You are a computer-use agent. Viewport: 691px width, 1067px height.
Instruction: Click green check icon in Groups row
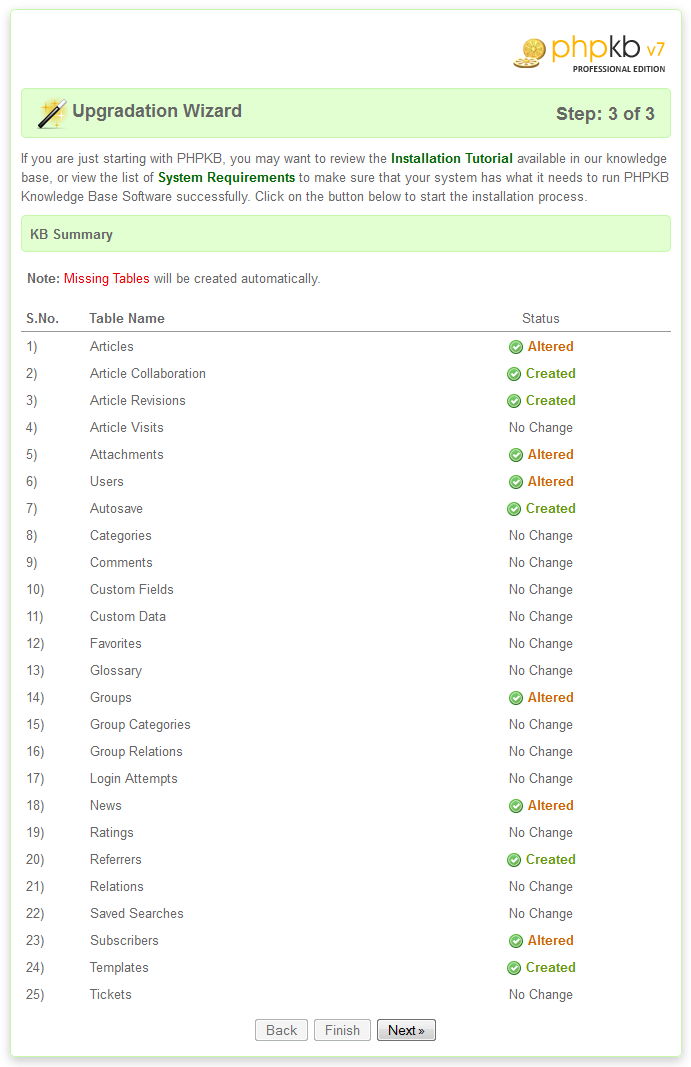point(516,698)
